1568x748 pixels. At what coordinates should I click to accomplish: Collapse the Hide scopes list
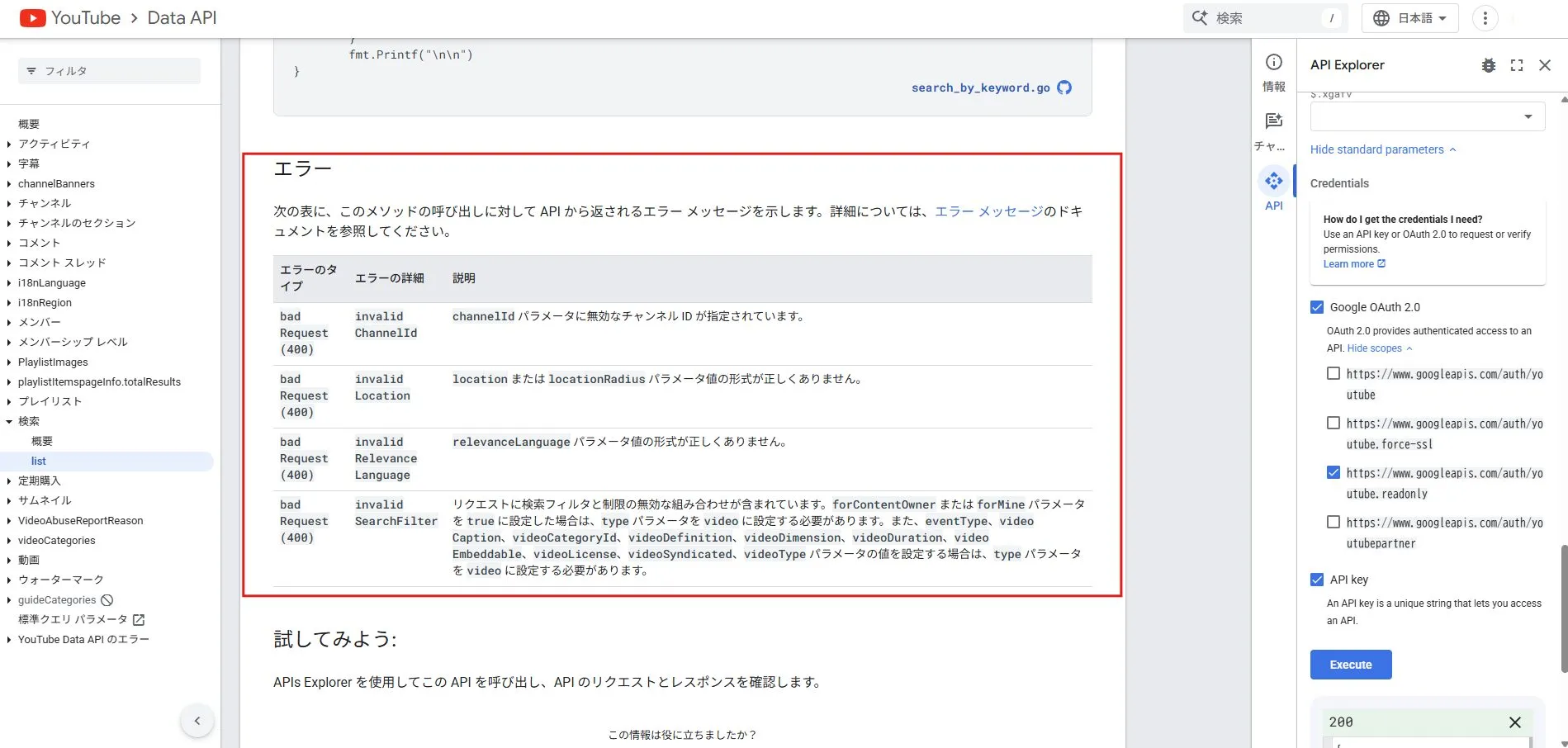[1380, 348]
